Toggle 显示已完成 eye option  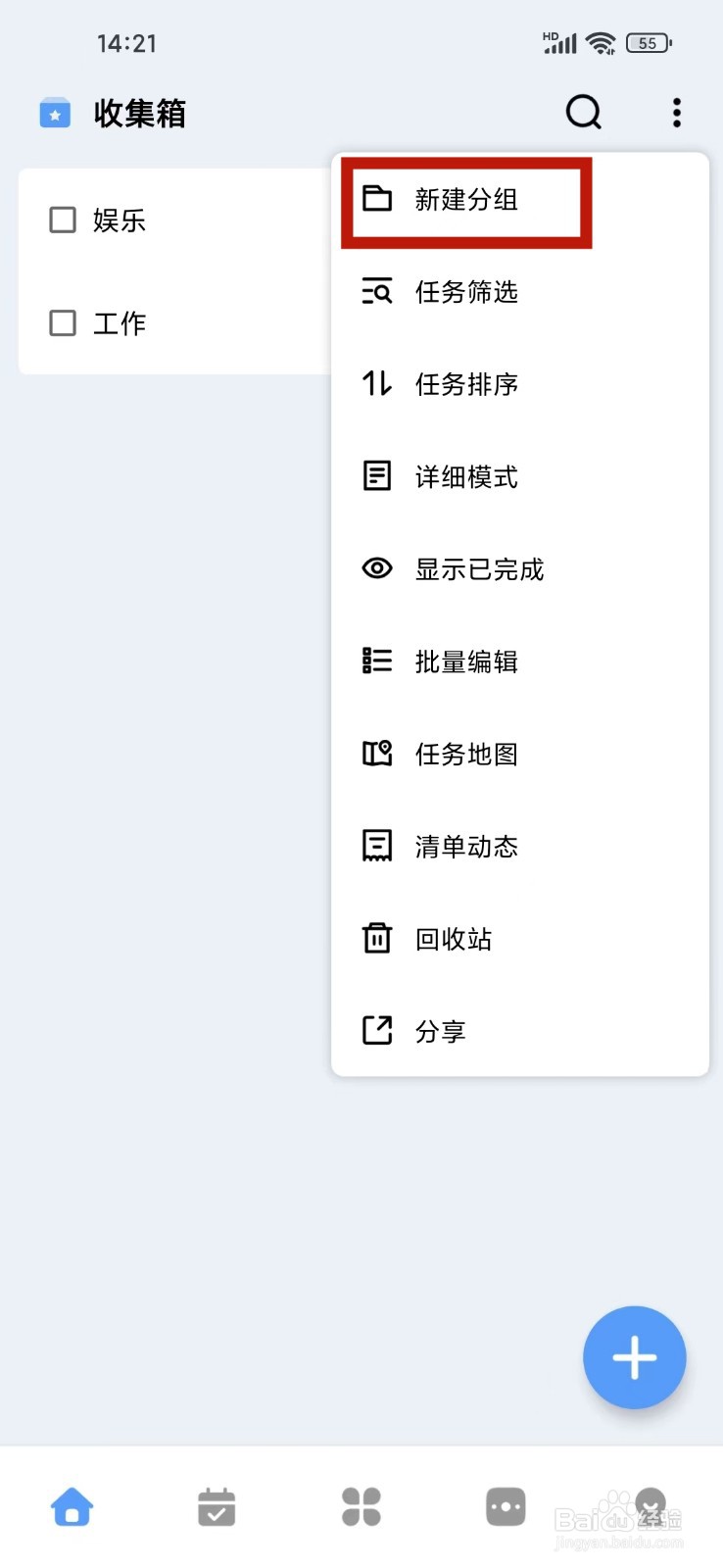[x=519, y=568]
